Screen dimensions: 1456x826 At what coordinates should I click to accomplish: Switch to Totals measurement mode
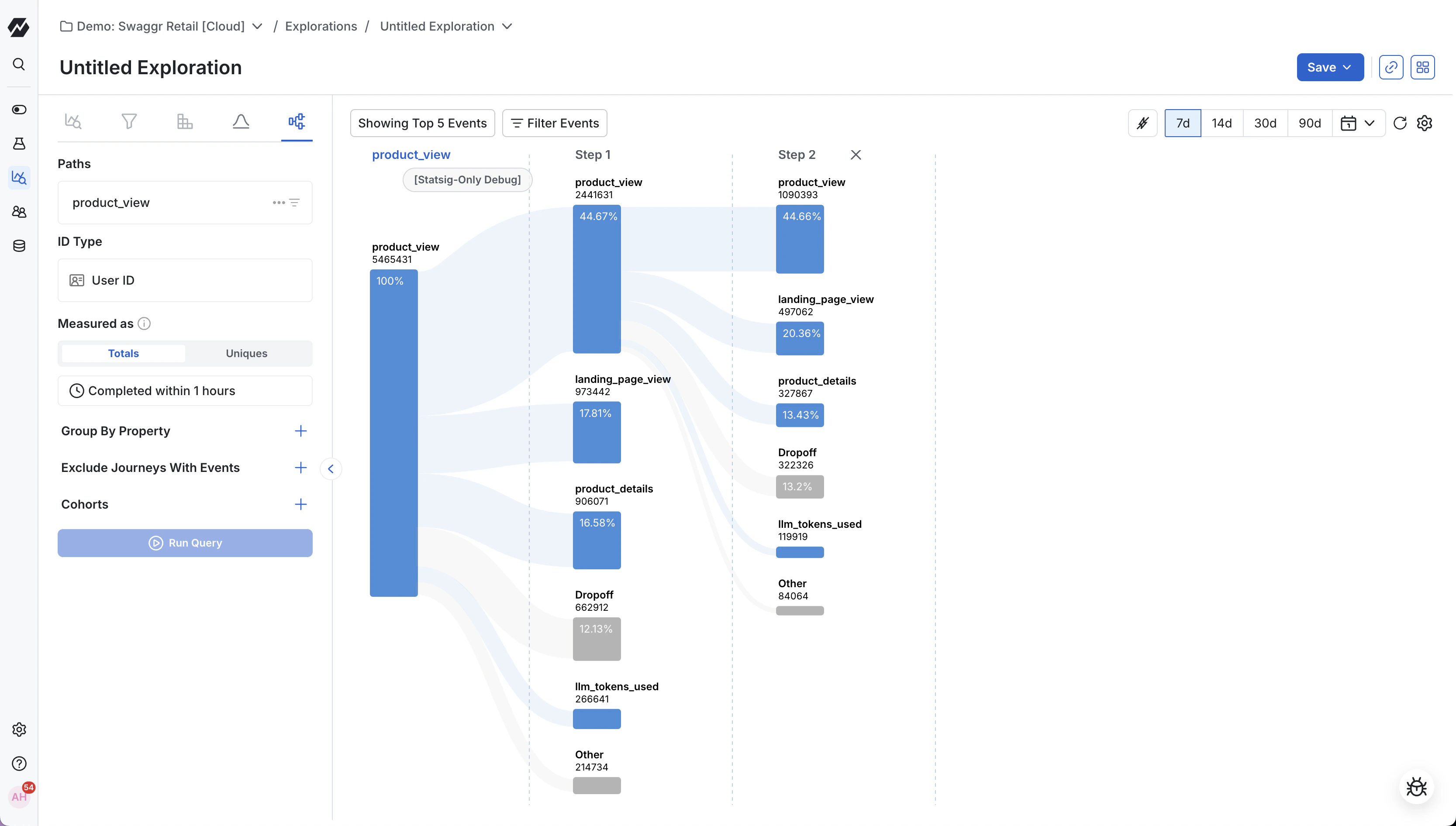click(x=123, y=353)
